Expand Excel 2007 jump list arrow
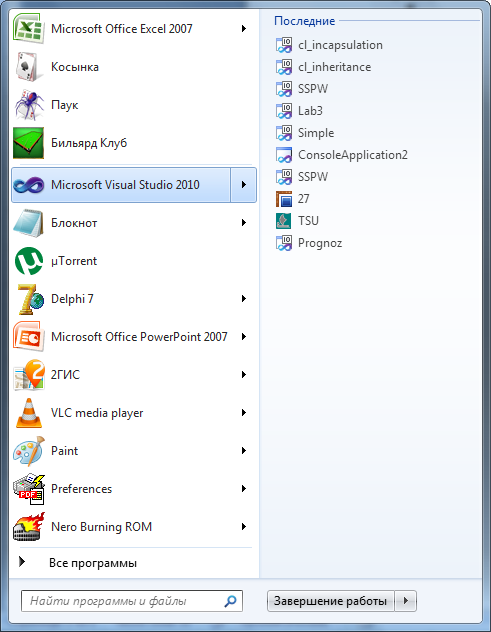The image size is (491, 632). point(243,29)
